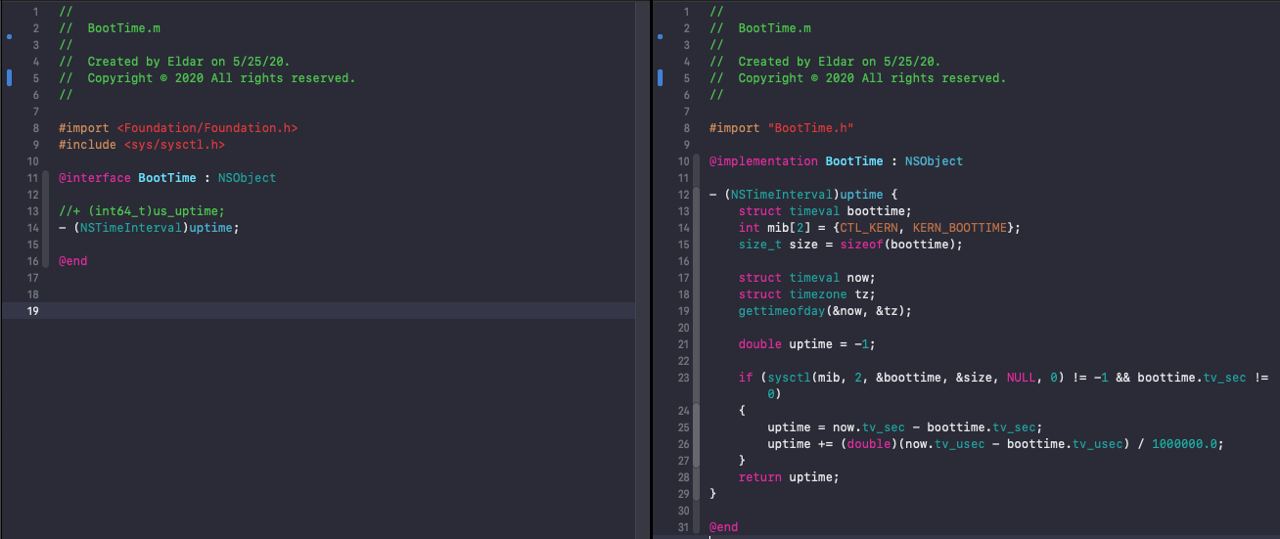Click "return uptime;" line
Image resolution: width=1280 pixels, height=539 pixels.
pyautogui.click(x=789, y=477)
